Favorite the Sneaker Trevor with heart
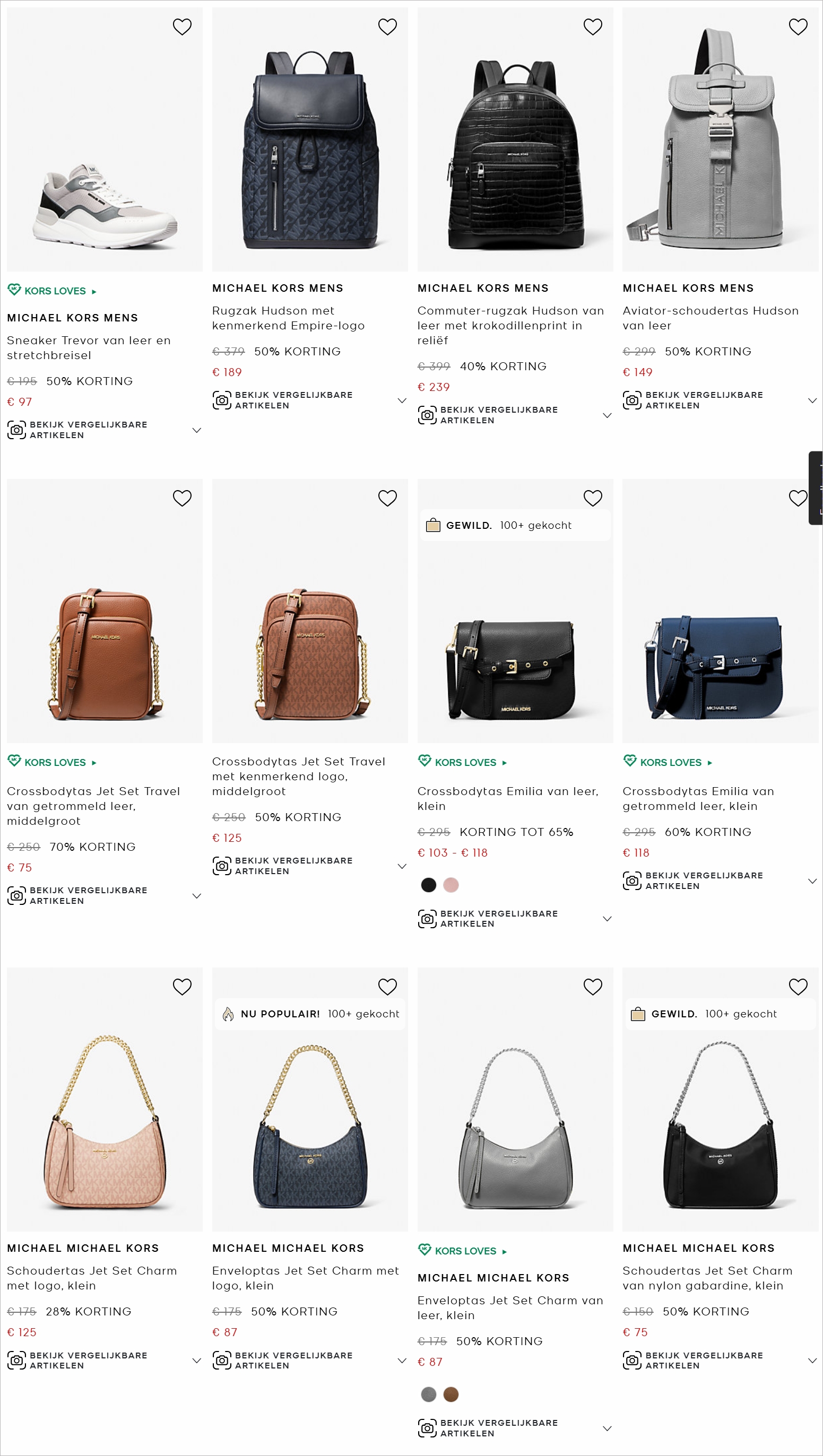823x1456 pixels. pyautogui.click(x=182, y=27)
